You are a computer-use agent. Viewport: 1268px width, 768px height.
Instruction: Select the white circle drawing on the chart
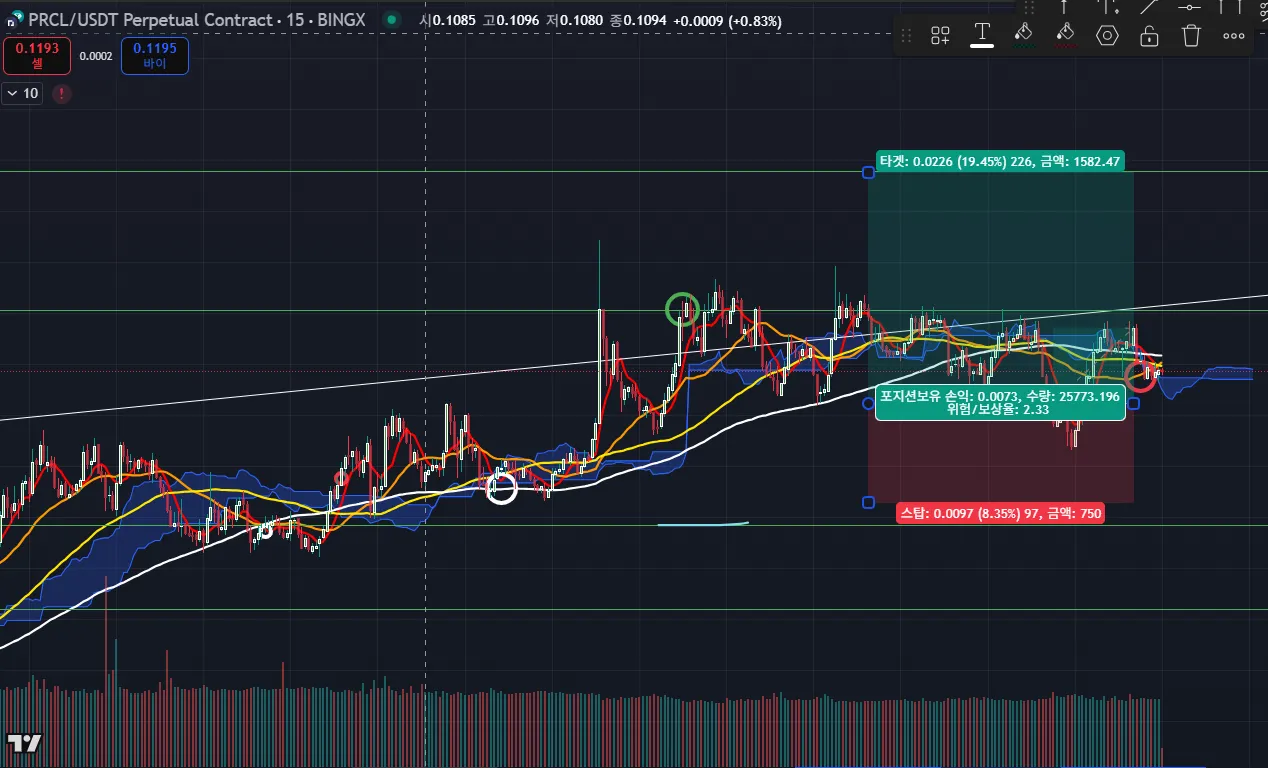click(501, 488)
